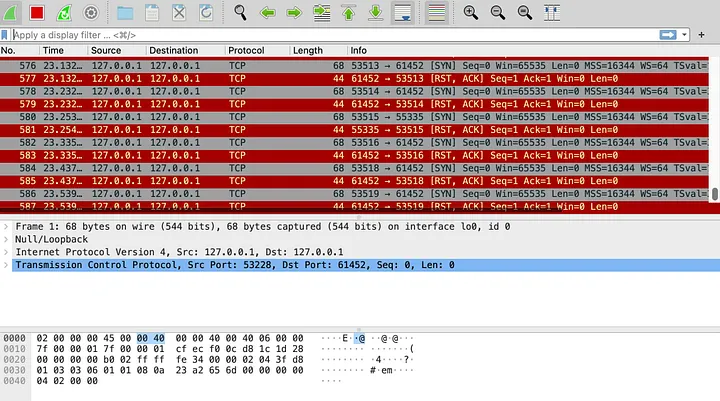
Task: Sort by the Length column header
Action: point(308,51)
